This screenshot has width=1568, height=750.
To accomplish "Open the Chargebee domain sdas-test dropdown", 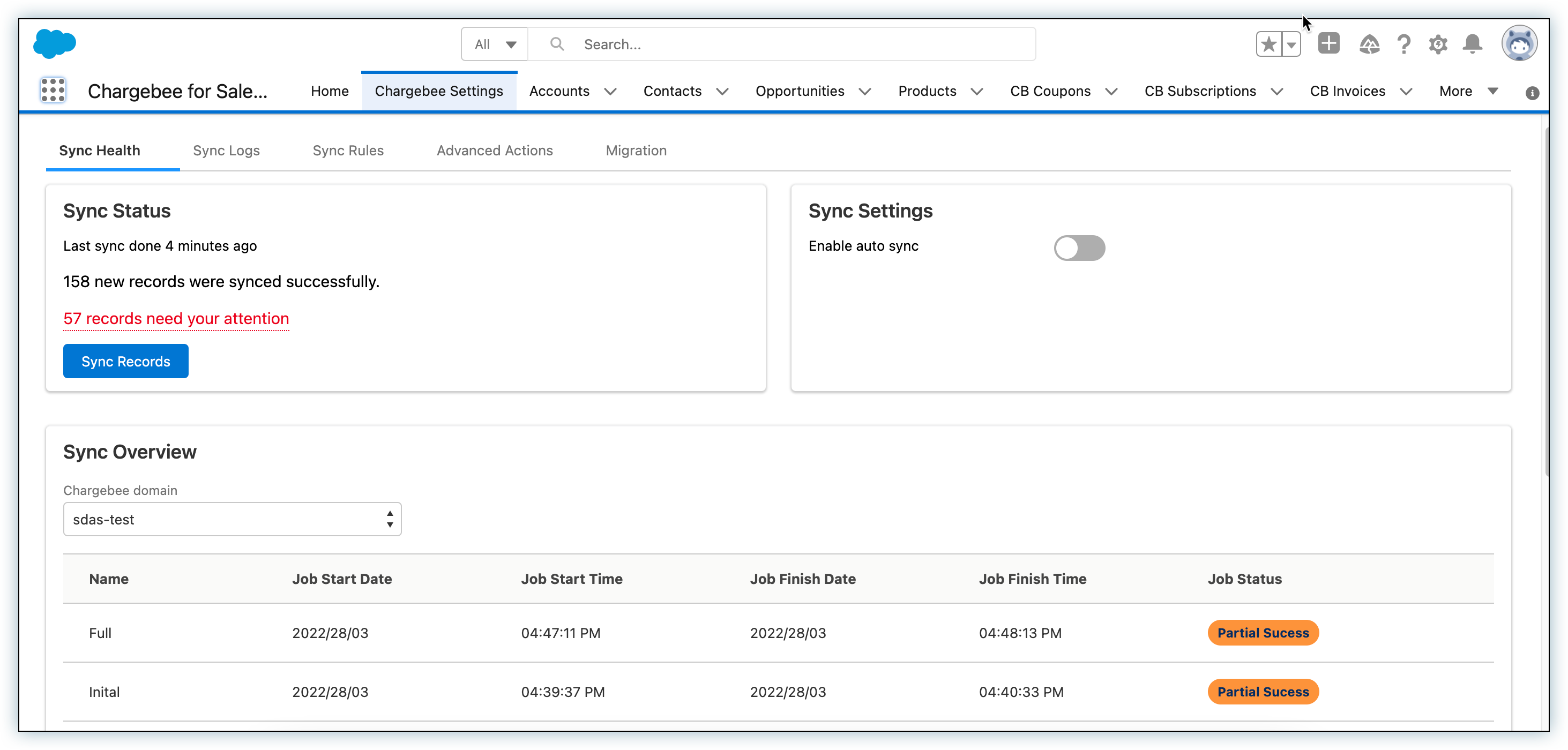I will click(232, 519).
